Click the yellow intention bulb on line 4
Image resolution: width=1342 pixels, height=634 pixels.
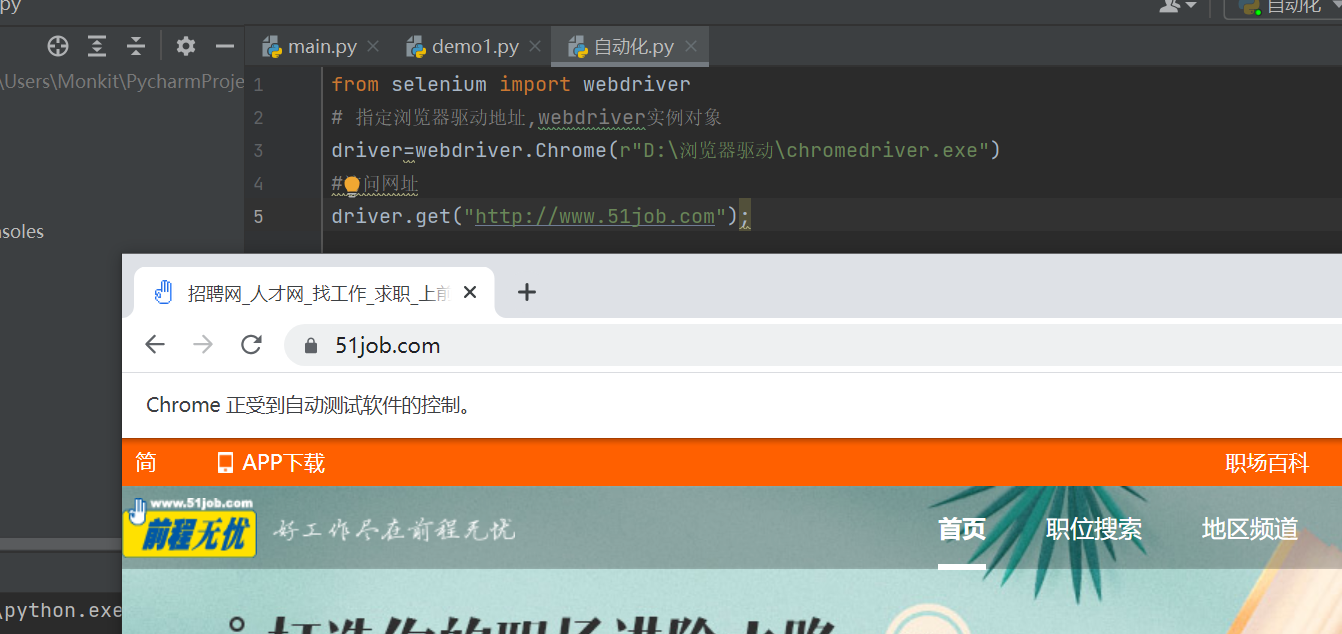click(351, 184)
